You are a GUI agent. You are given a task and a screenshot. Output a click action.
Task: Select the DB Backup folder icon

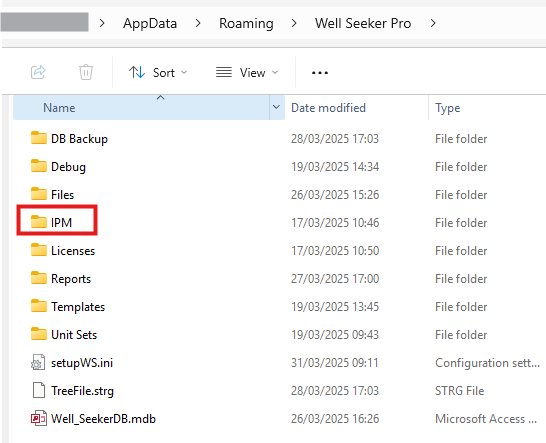pos(39,138)
